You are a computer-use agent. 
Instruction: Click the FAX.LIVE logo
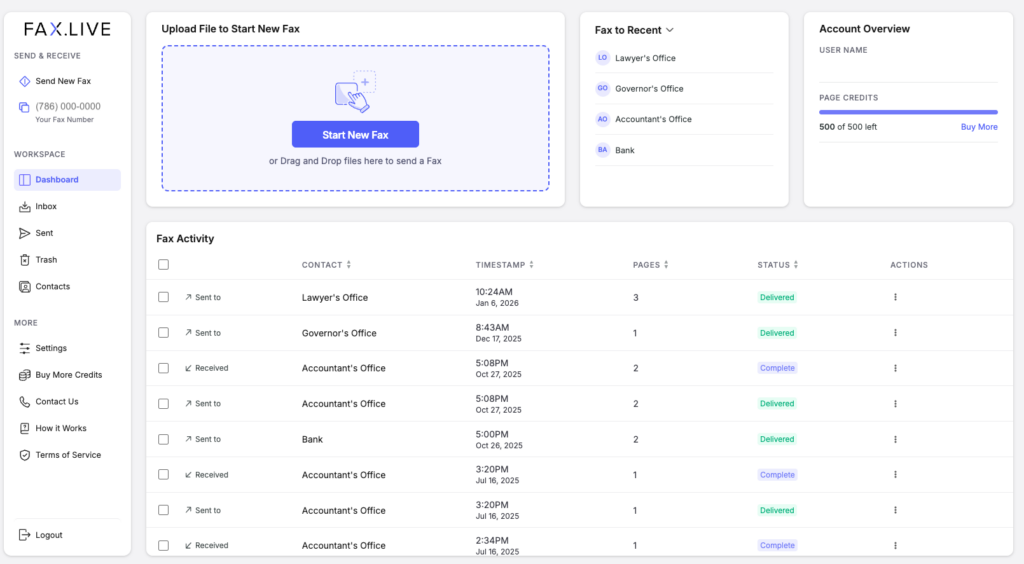point(67,29)
